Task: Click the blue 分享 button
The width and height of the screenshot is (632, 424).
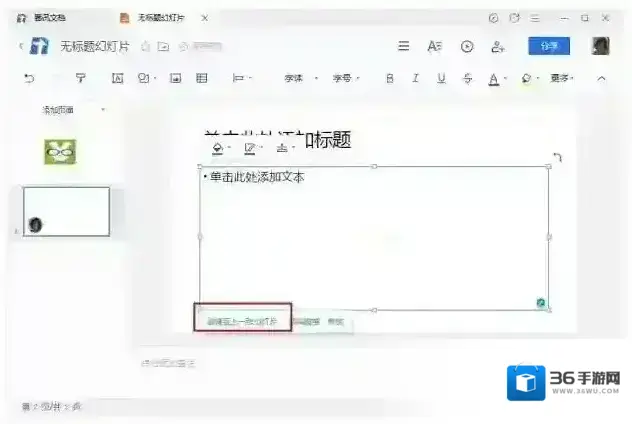Action: click(x=549, y=46)
